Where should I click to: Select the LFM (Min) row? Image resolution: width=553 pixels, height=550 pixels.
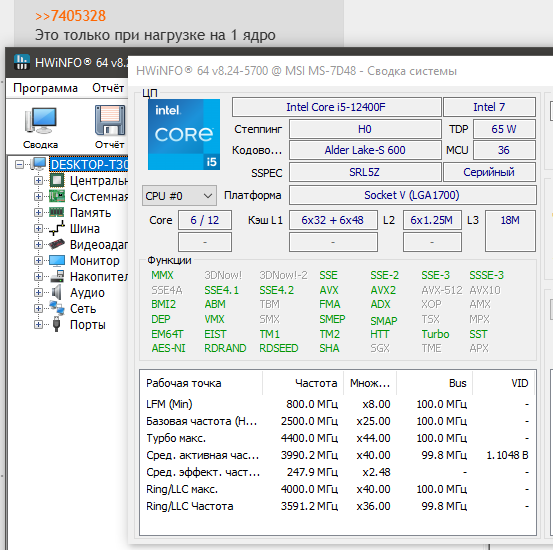click(338, 404)
